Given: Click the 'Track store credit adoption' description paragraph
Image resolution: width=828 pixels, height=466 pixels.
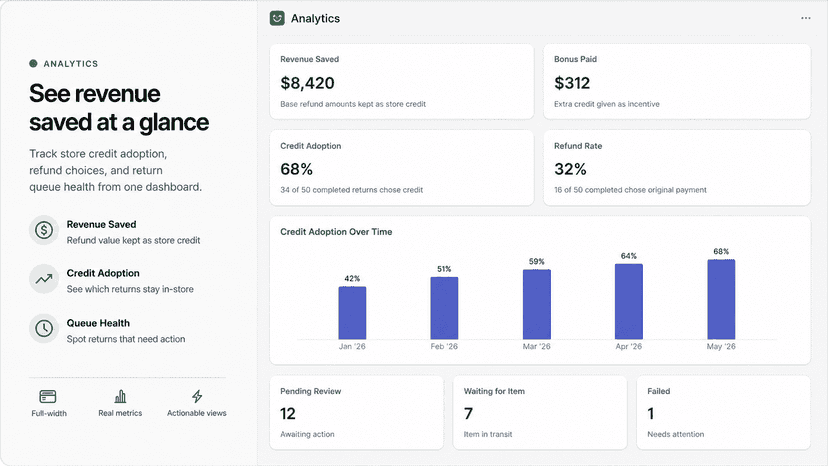Looking at the screenshot, I should 115,170.
